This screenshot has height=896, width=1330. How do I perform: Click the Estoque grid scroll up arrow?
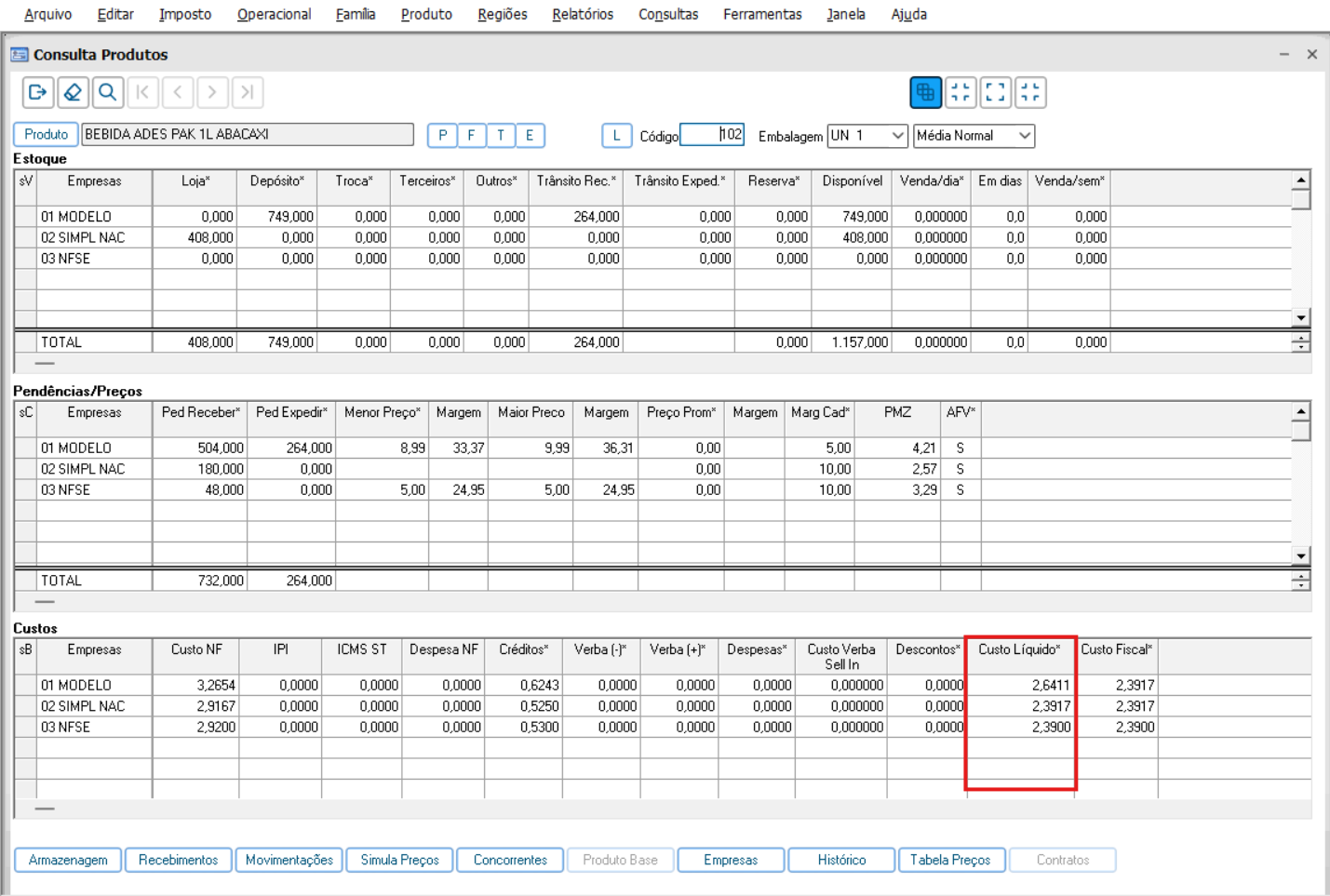pos(1301,180)
